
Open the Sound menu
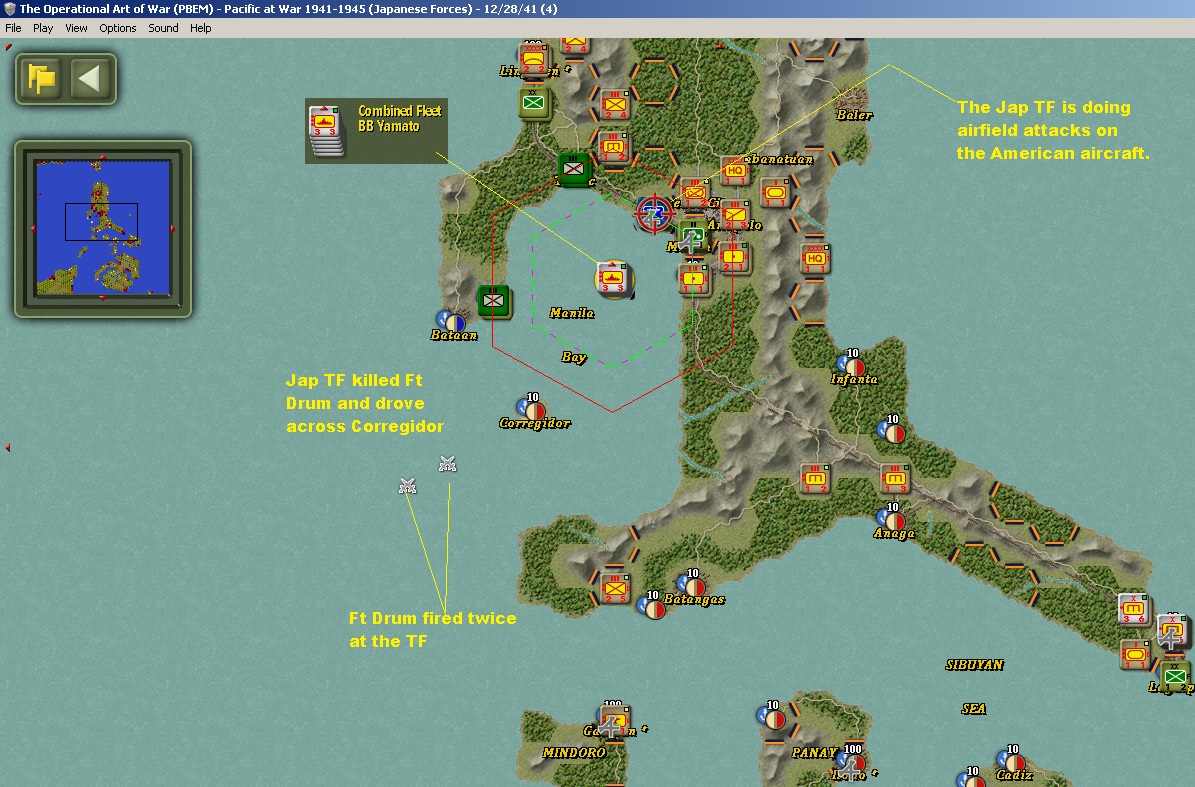(x=163, y=28)
